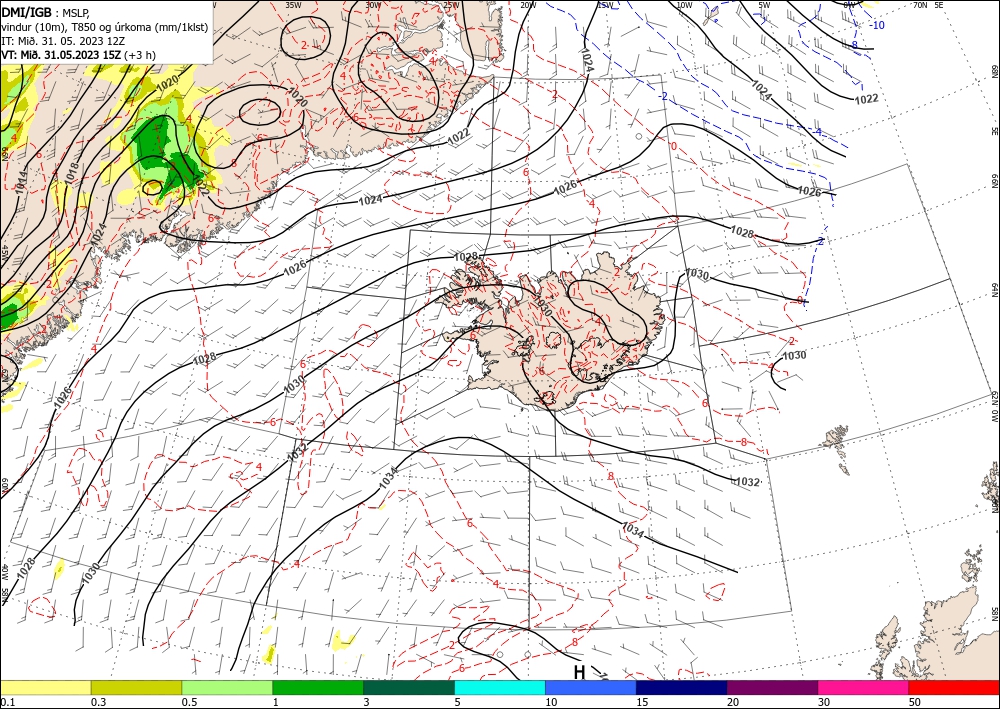Screen dimensions: 1000x709
Task: Pick the cyan 5–10 mm legend swatch
Action: pyautogui.click(x=500, y=687)
